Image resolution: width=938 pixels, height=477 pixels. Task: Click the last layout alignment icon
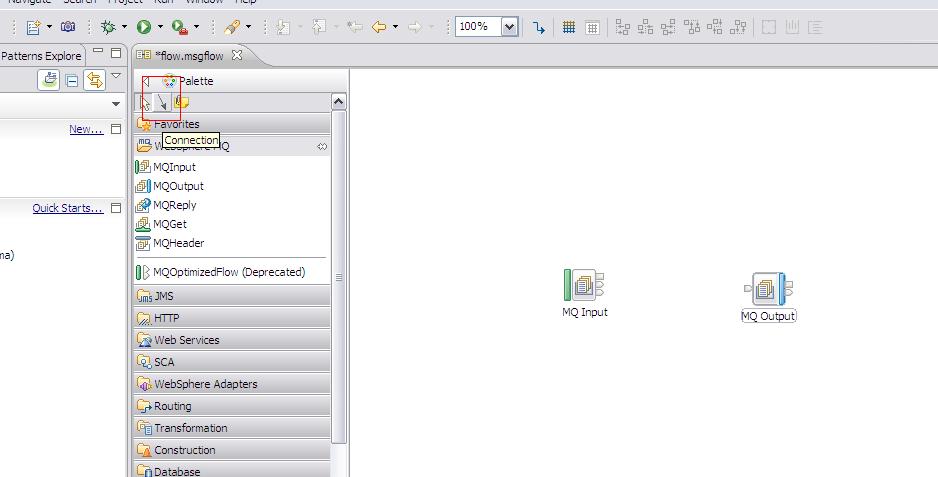(739, 27)
